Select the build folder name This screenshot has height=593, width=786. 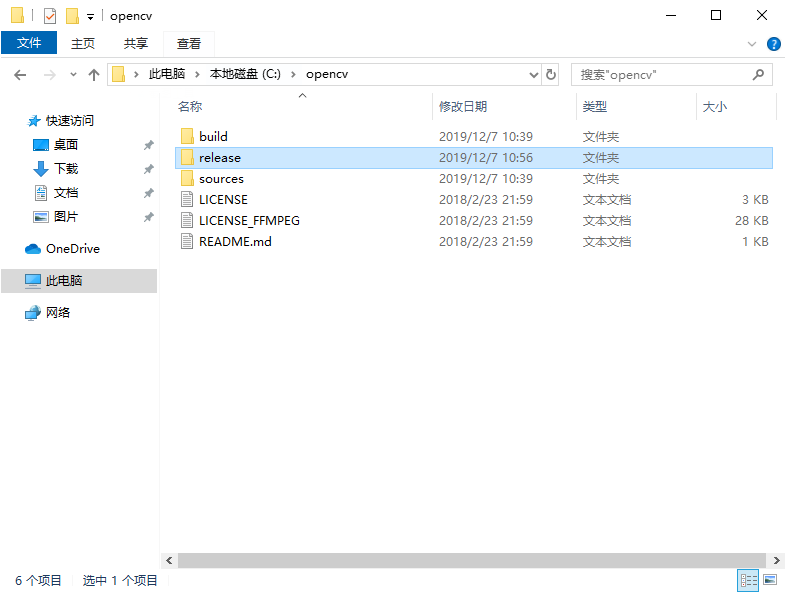(x=213, y=136)
